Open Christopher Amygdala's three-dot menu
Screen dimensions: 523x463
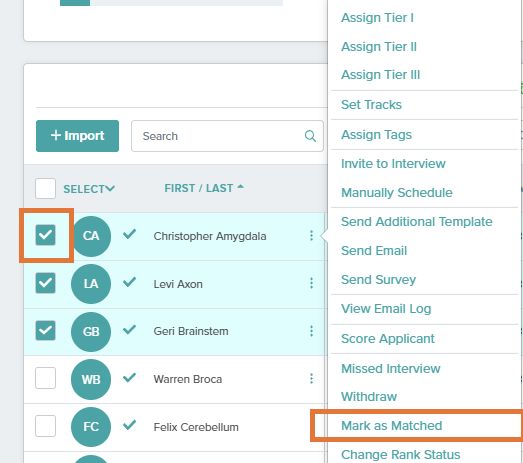(311, 236)
